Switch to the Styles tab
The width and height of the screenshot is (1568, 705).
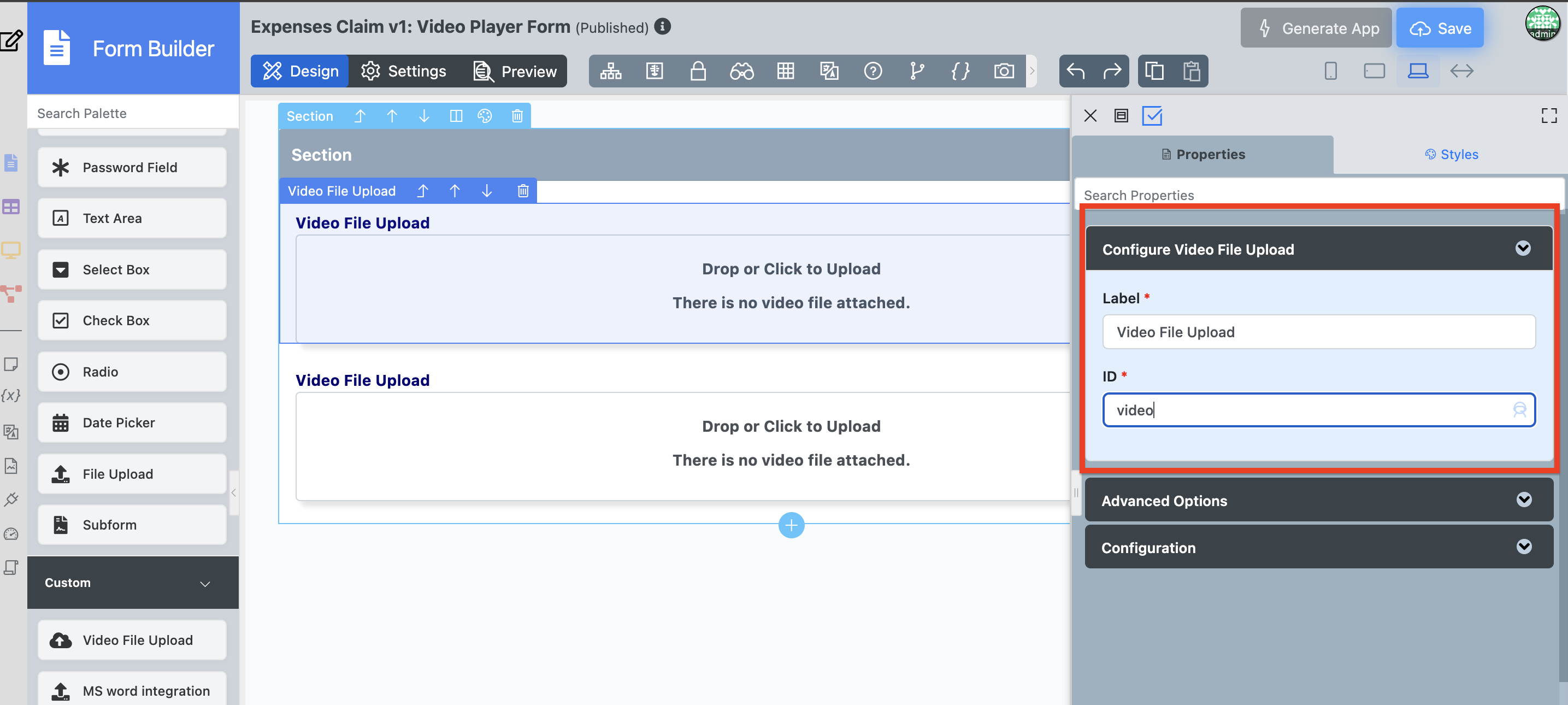click(1451, 155)
